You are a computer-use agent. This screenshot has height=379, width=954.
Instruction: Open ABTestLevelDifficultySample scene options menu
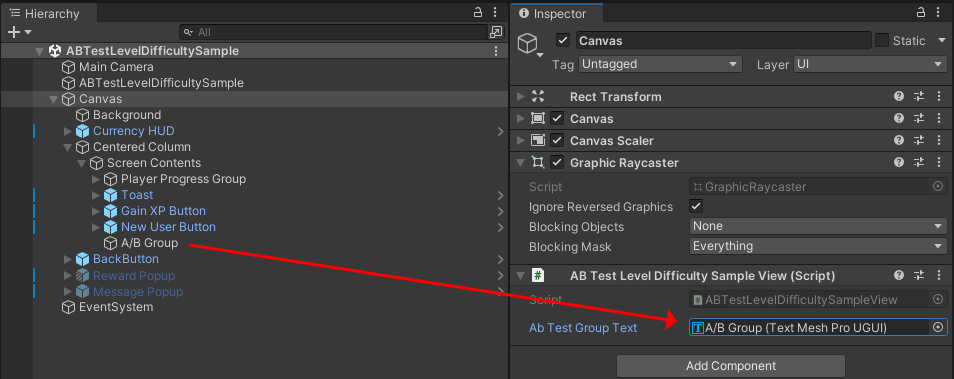point(496,51)
